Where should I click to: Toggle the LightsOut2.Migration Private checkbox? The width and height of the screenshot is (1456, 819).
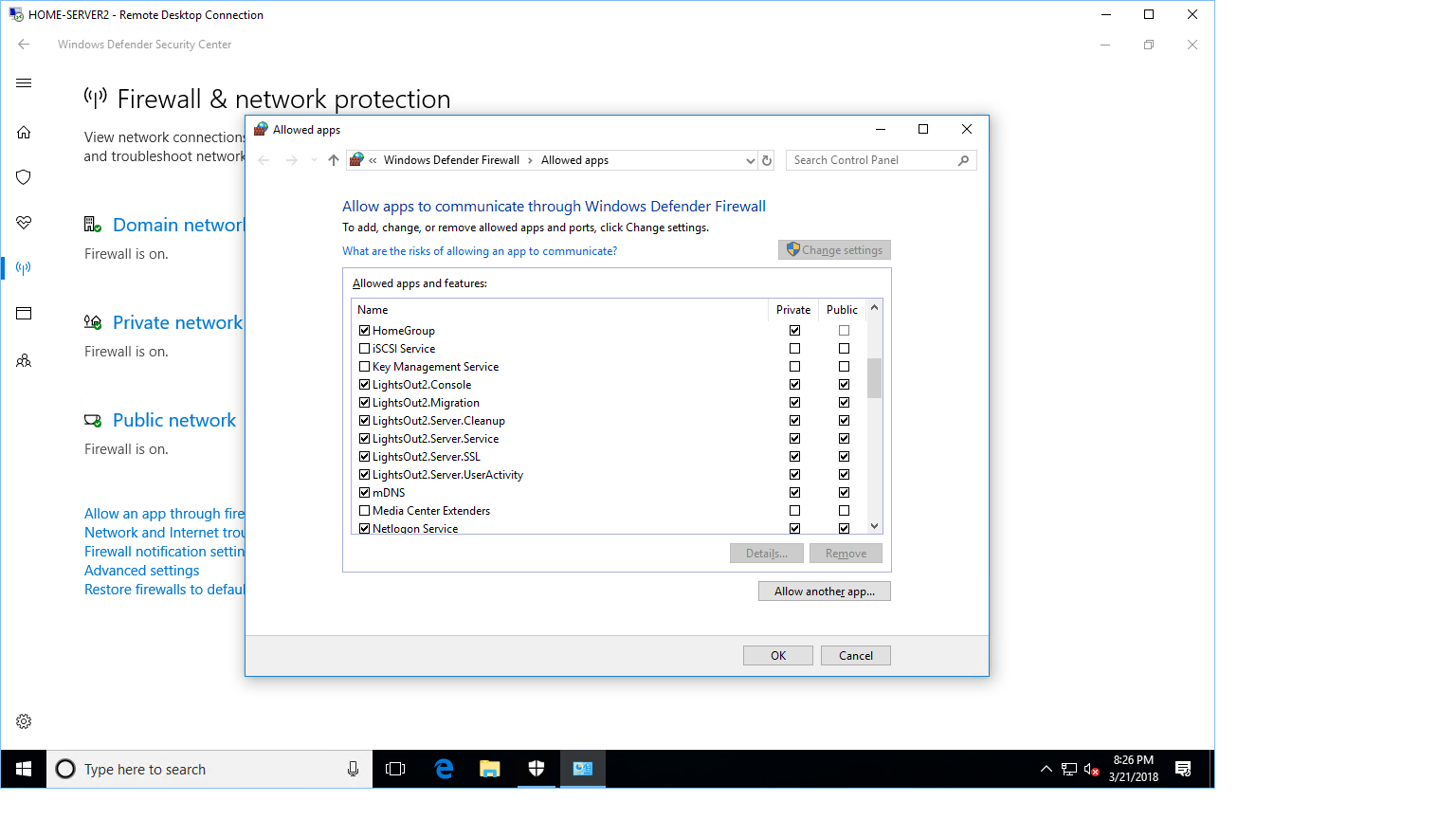pyautogui.click(x=794, y=403)
